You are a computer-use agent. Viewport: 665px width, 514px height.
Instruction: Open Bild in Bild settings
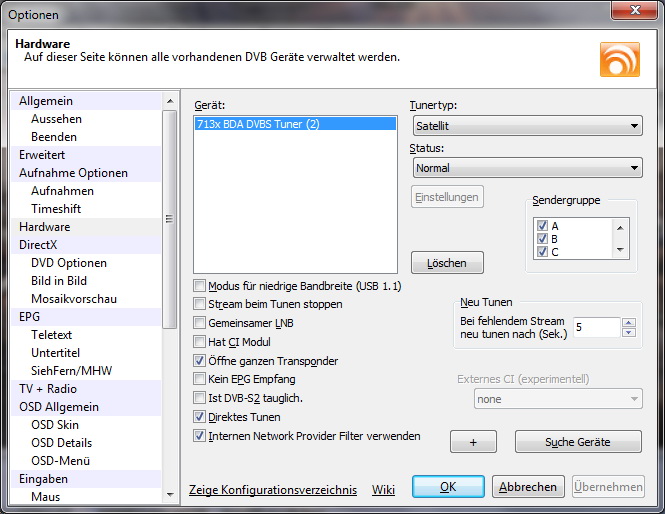point(86,281)
